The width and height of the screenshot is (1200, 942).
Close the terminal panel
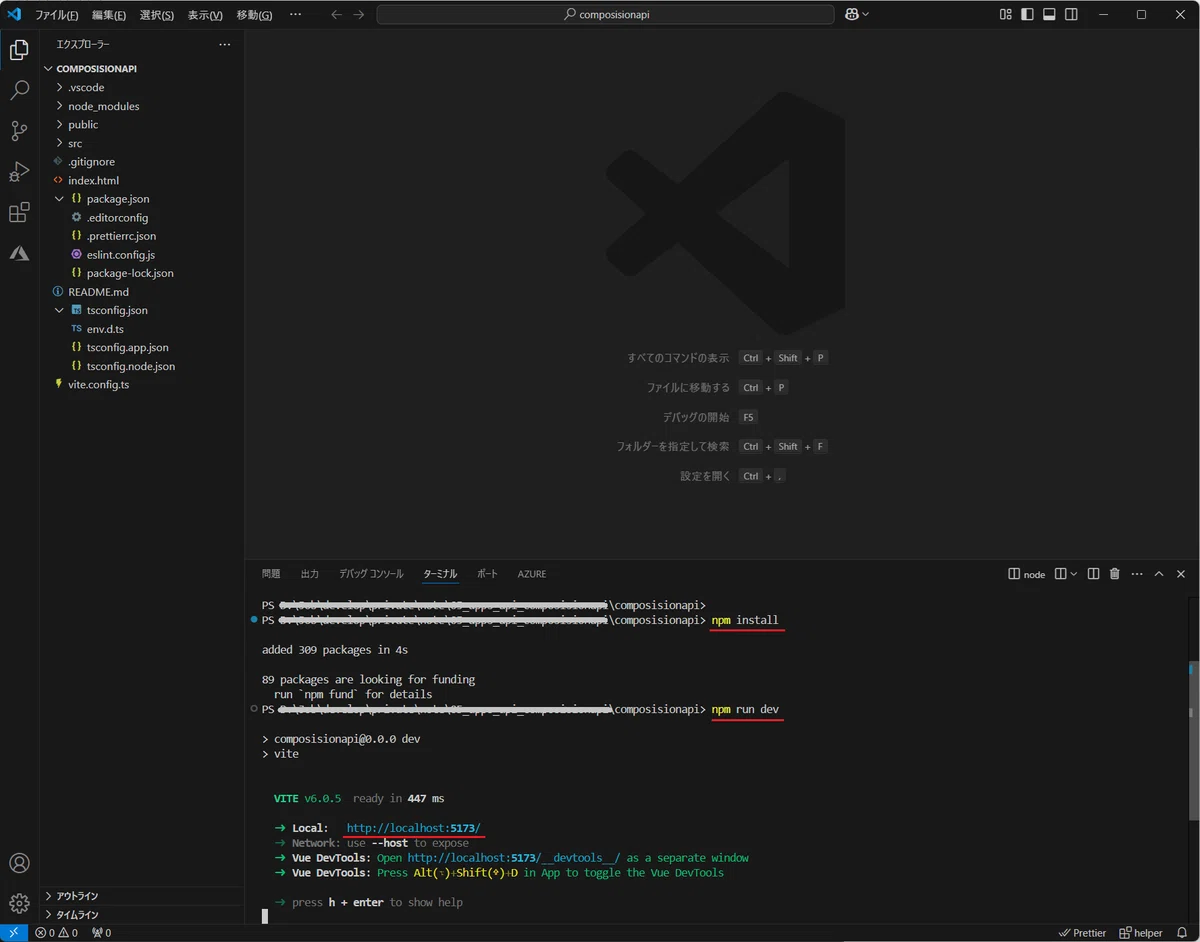[1181, 574]
